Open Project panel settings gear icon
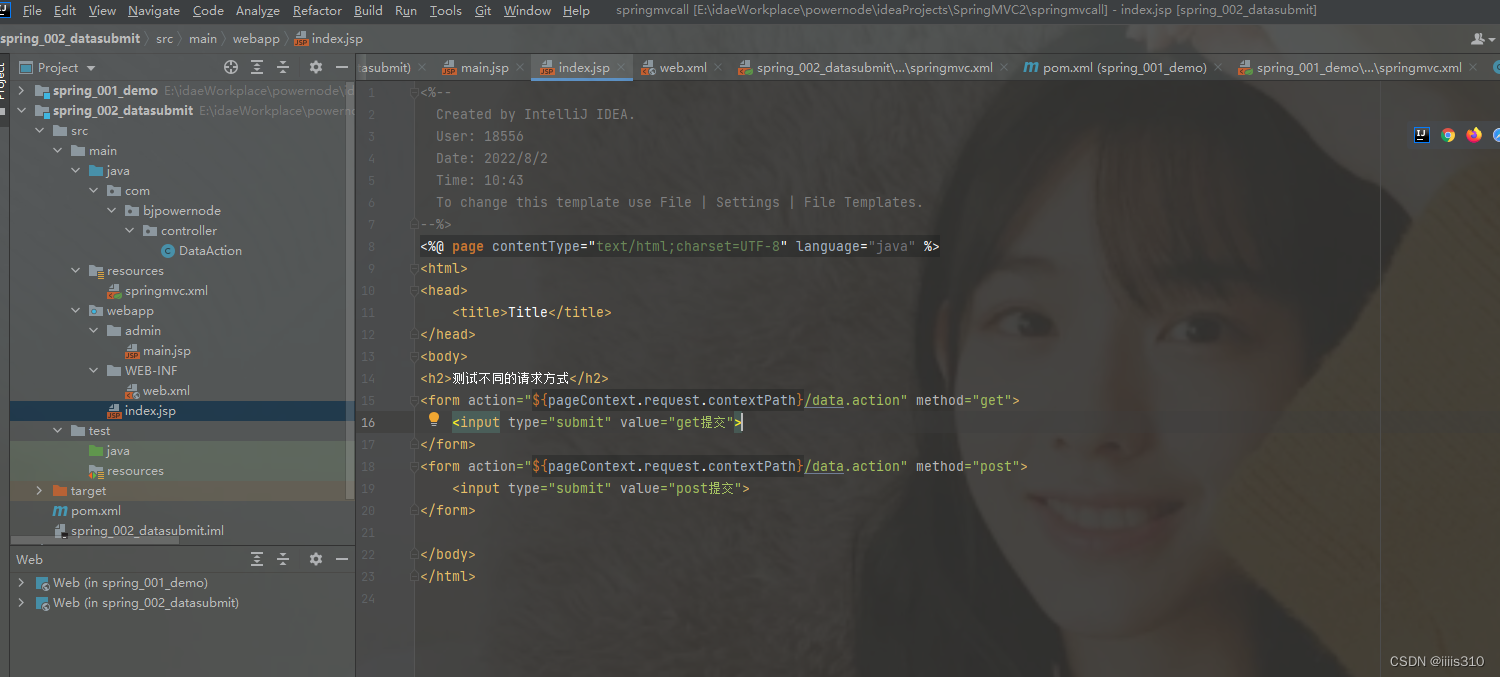Screen dimensions: 1500x677 coord(316,67)
